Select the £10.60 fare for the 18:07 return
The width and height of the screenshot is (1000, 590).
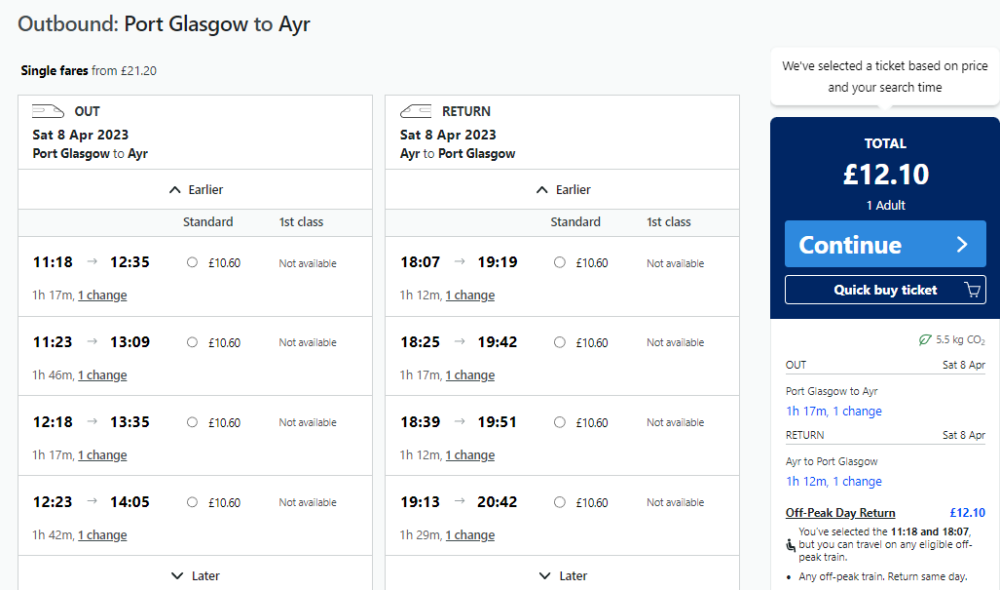(x=560, y=262)
